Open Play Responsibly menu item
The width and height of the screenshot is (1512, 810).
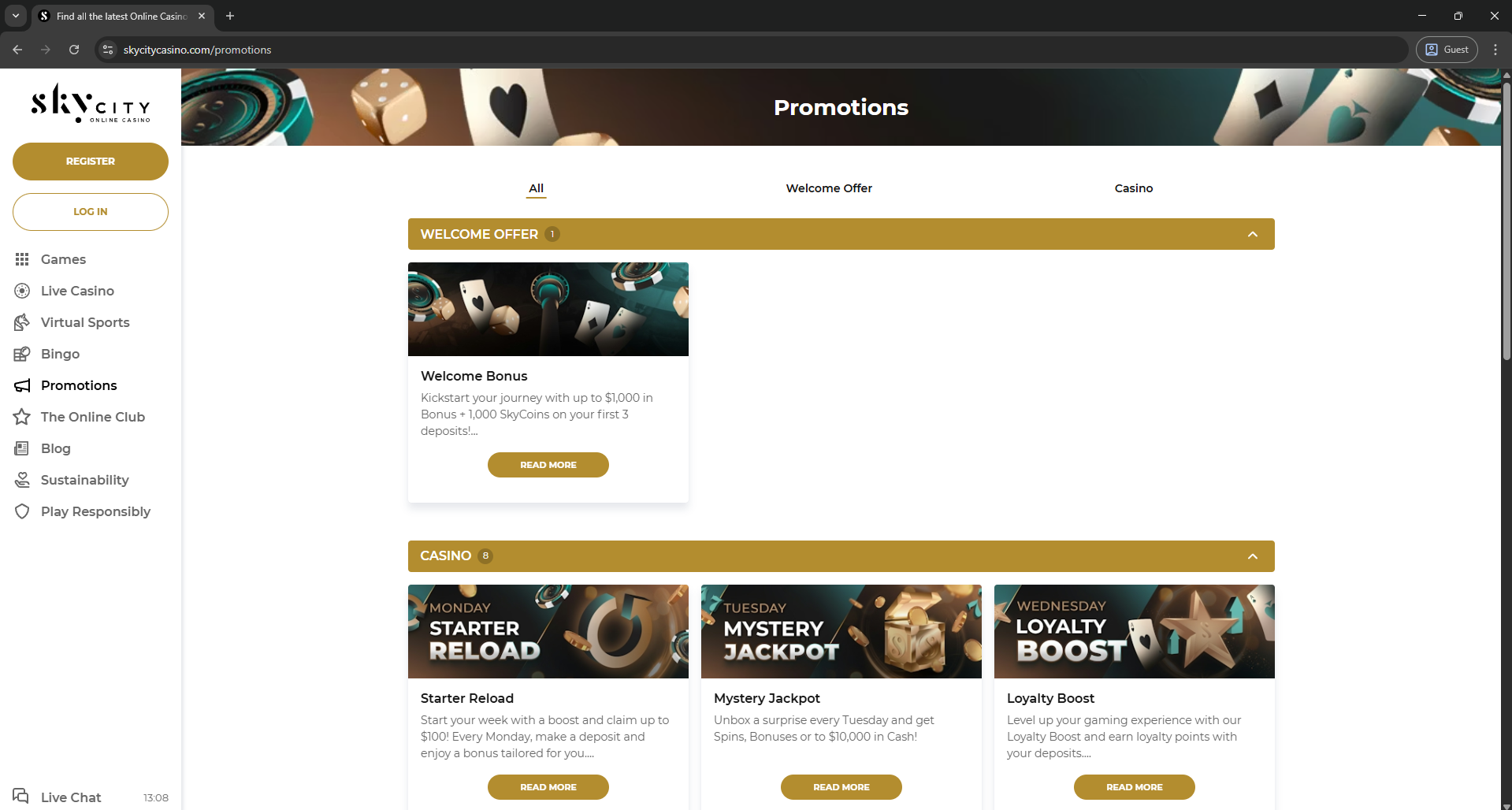(x=95, y=511)
